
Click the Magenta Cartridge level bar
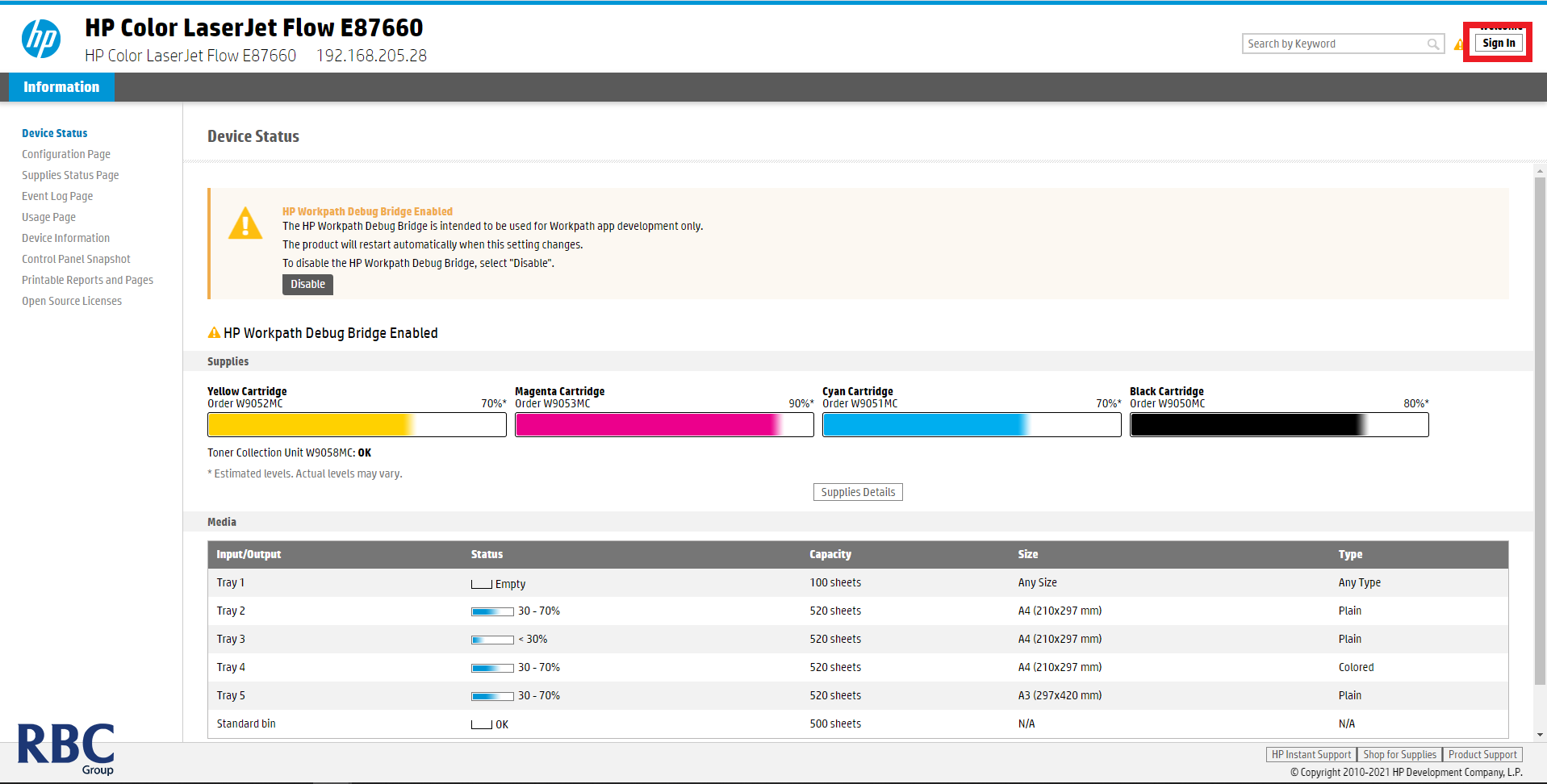663,424
